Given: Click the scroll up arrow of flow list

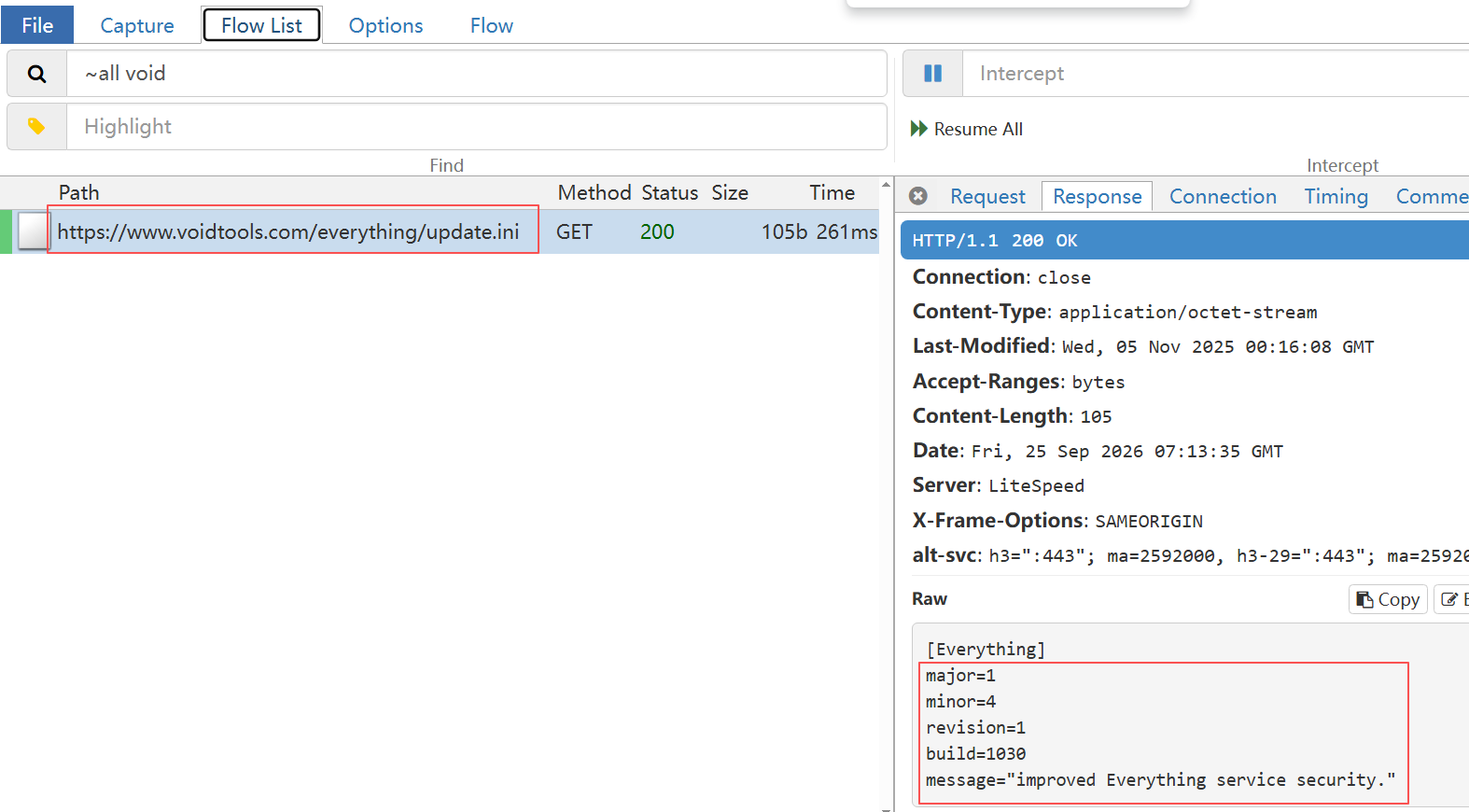Looking at the screenshot, I should (886, 184).
